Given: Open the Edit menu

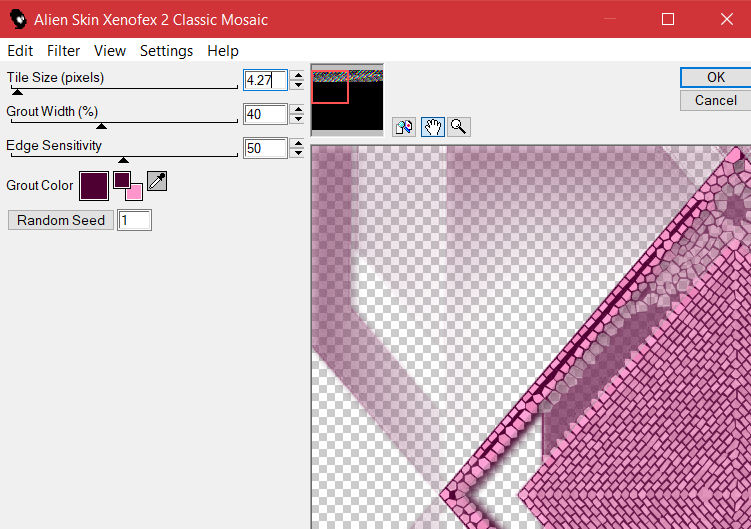Looking at the screenshot, I should coord(20,51).
